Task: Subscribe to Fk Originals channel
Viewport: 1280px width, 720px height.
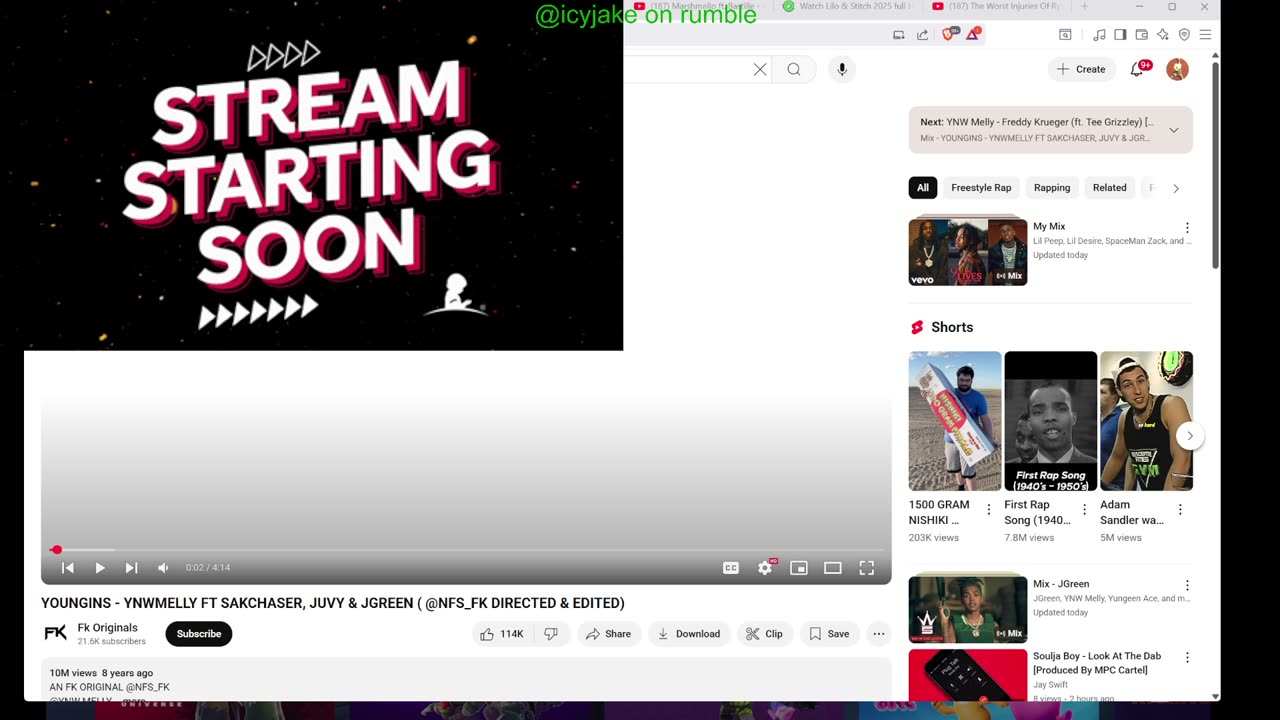Action: [199, 634]
